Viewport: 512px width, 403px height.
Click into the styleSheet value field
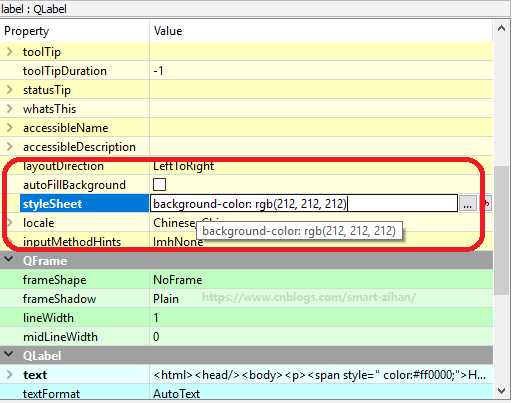[x=304, y=203]
